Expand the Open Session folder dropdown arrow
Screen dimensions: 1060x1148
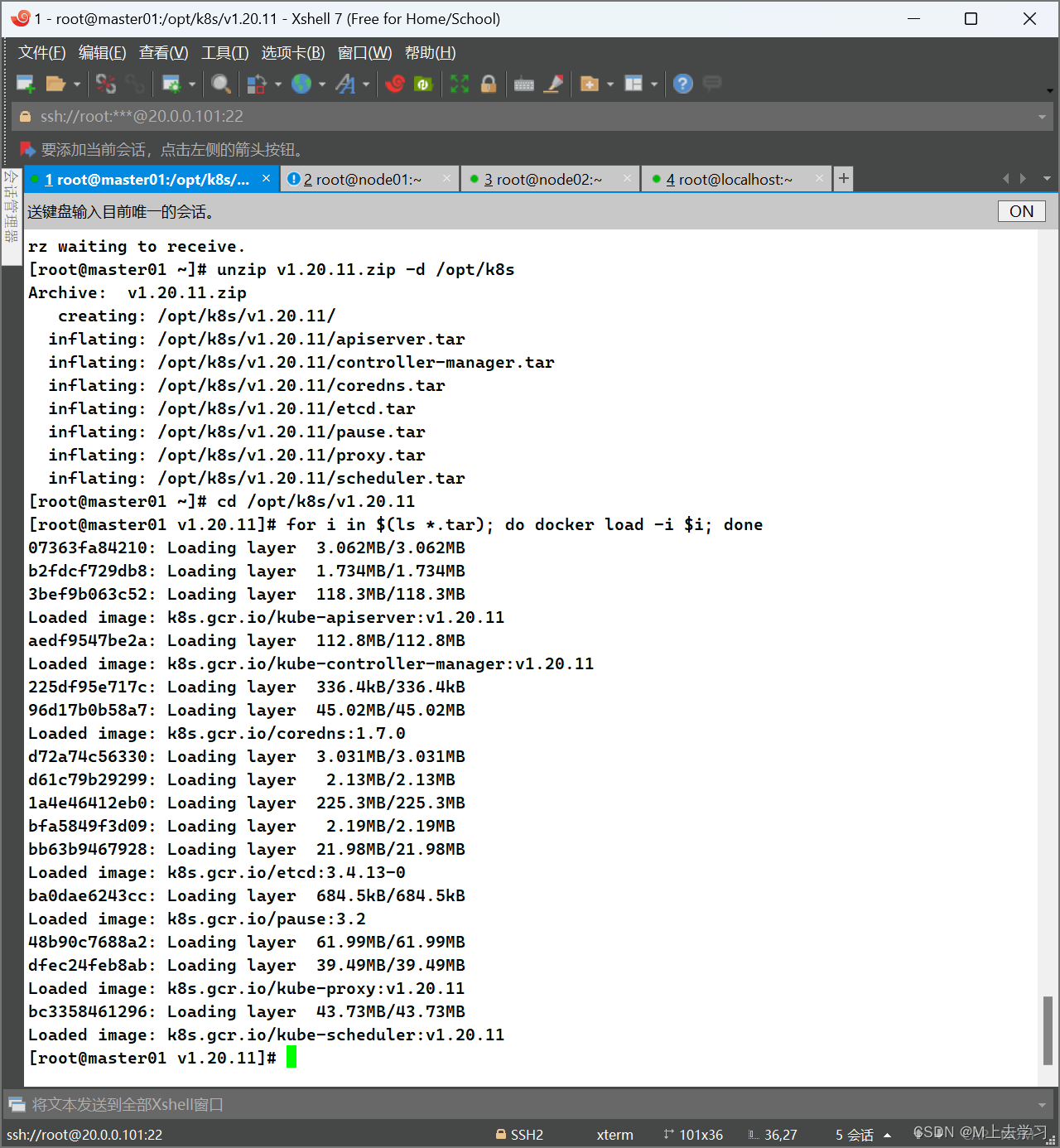76,84
